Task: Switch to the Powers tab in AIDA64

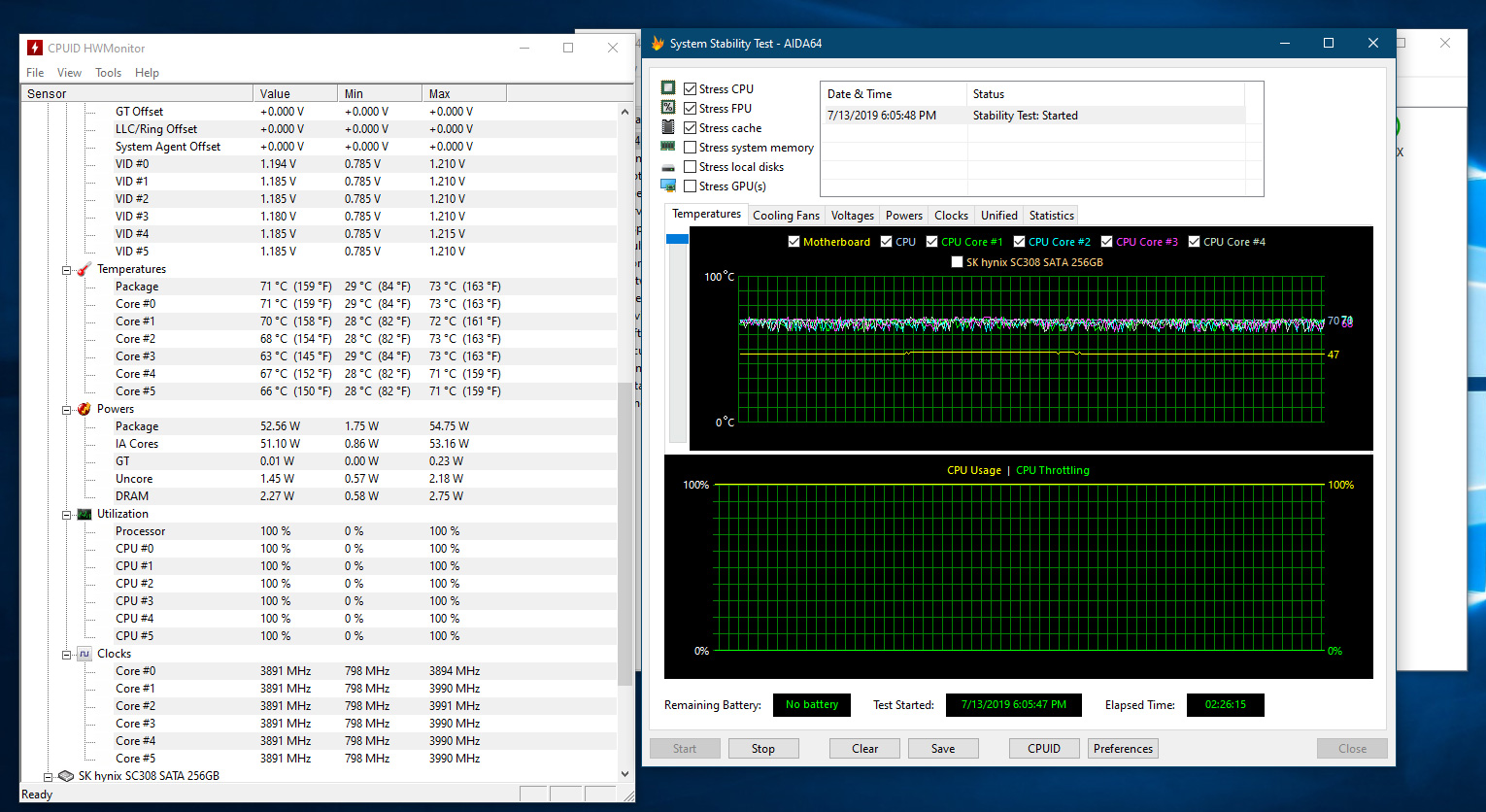Action: click(903, 216)
